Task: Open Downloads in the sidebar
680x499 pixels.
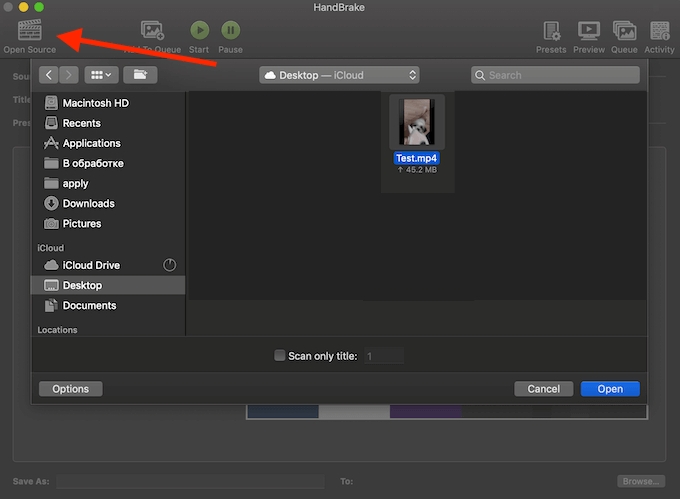Action: [108, 203]
